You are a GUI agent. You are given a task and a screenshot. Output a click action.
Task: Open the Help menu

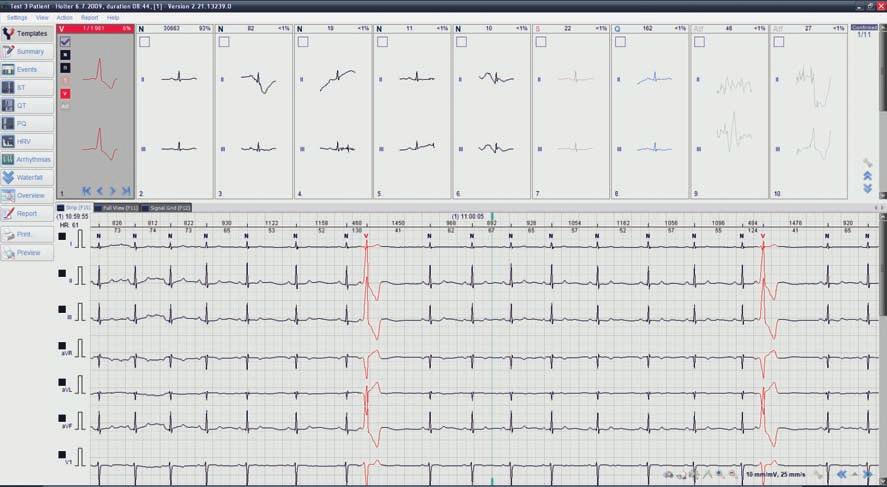(113, 18)
